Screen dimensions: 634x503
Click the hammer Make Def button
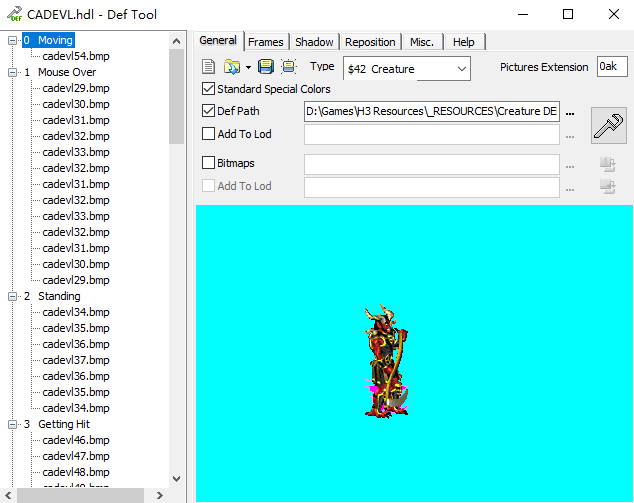pos(609,126)
